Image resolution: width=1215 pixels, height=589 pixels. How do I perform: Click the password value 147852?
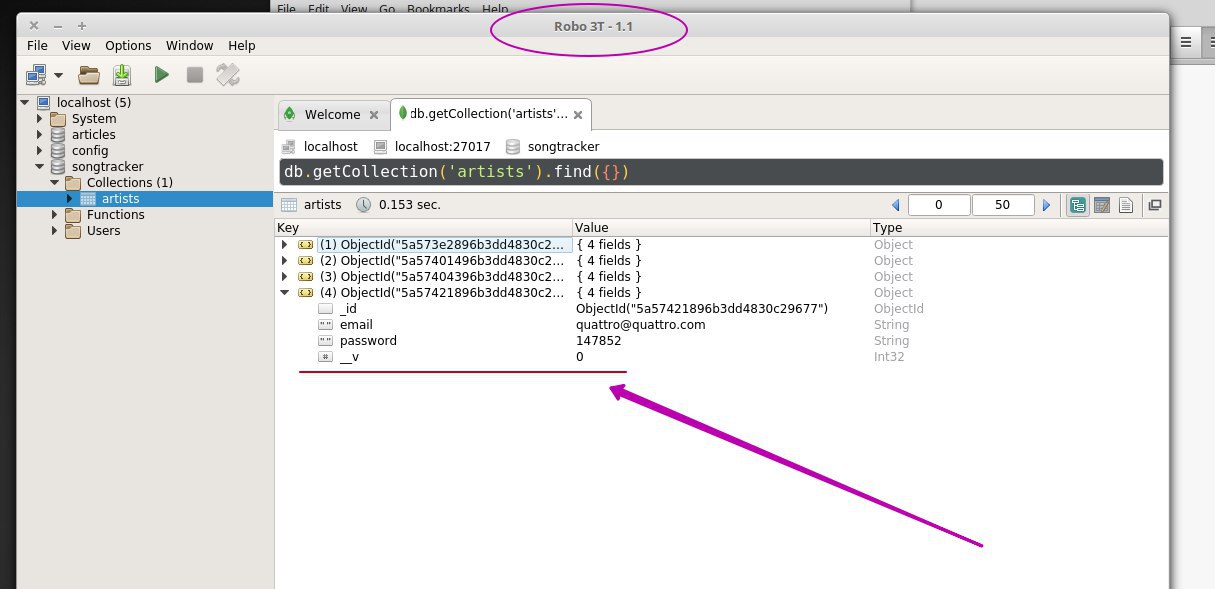[598, 340]
